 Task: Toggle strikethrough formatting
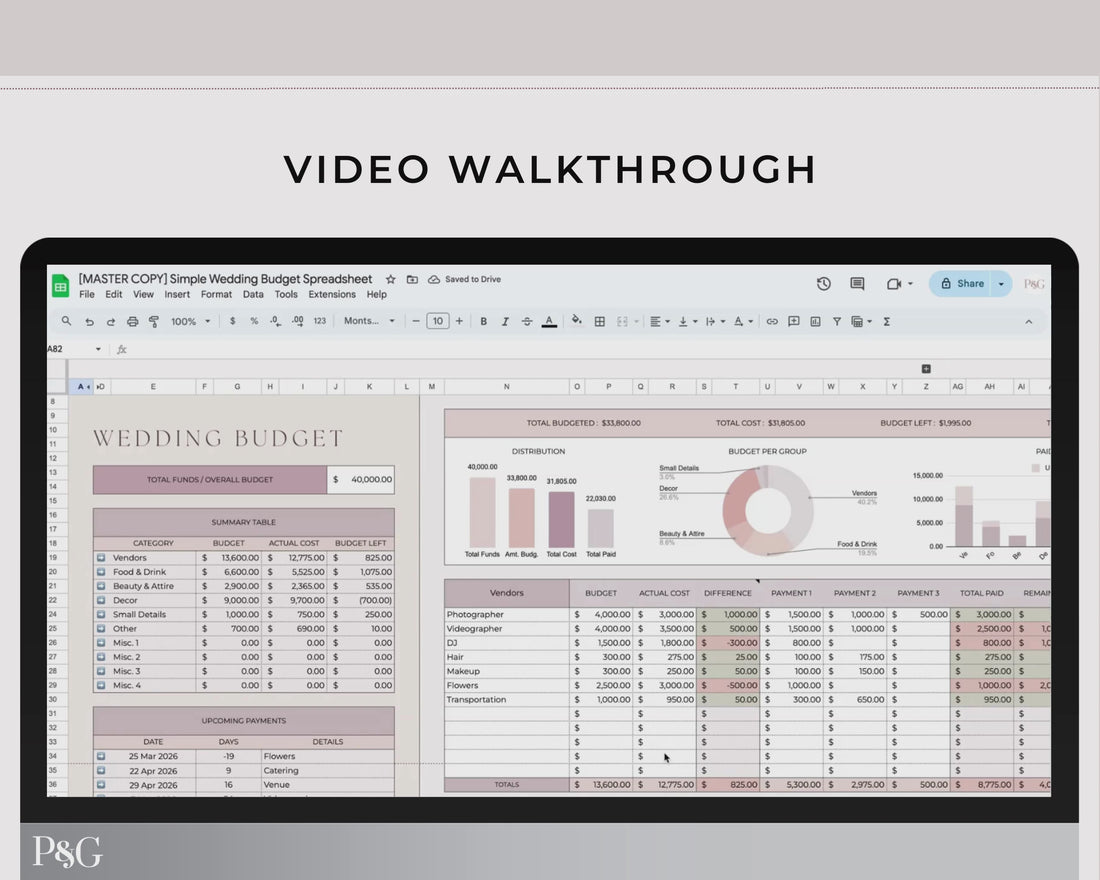[527, 322]
